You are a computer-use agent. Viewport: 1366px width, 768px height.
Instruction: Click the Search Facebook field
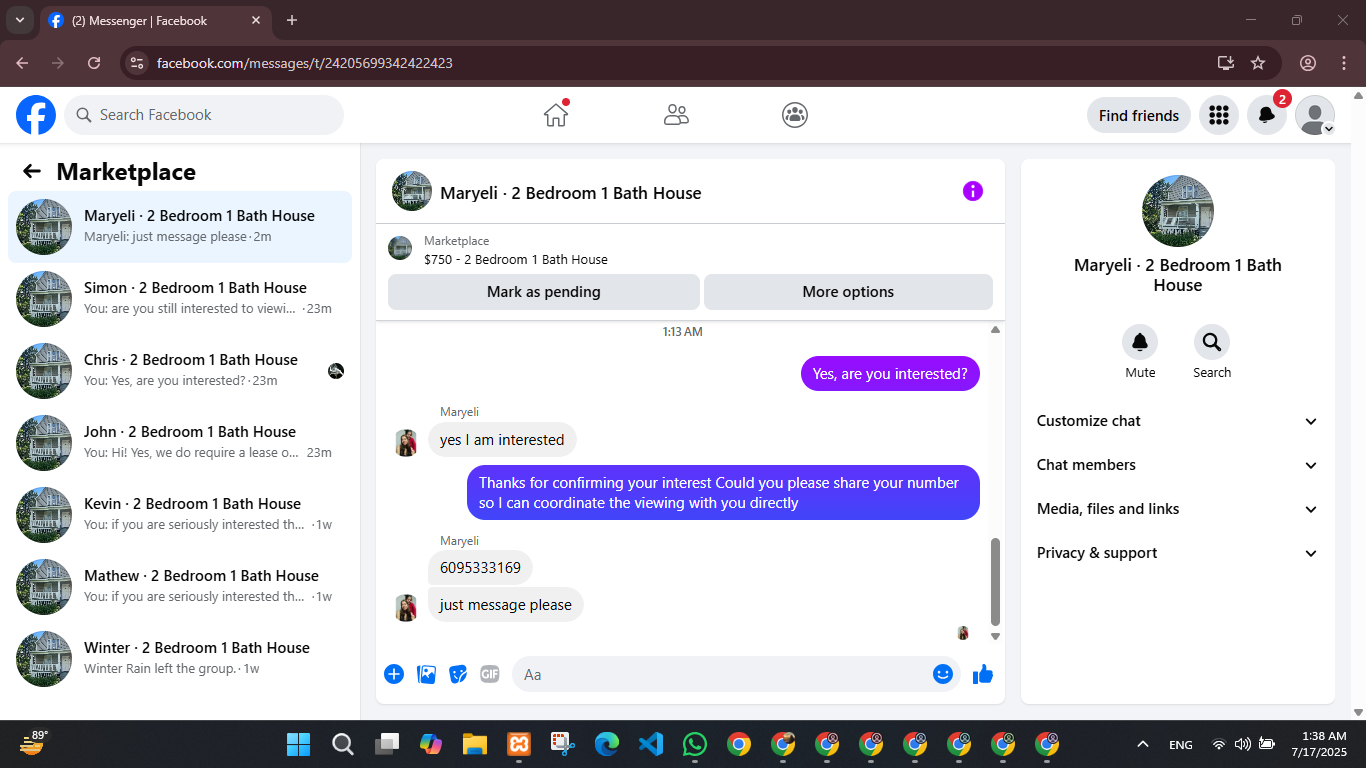point(204,115)
